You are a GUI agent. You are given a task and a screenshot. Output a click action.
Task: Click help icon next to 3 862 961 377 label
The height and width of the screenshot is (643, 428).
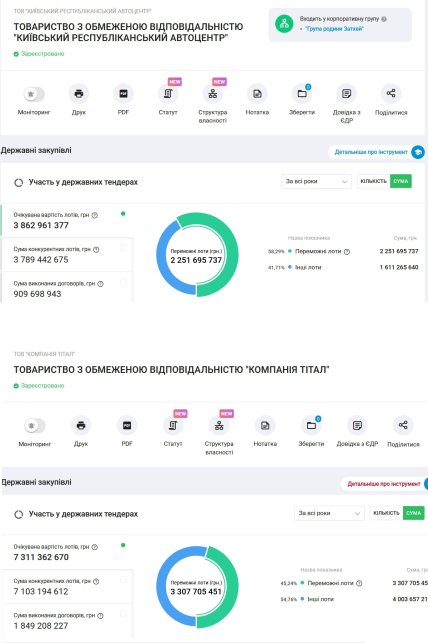[x=95, y=215]
